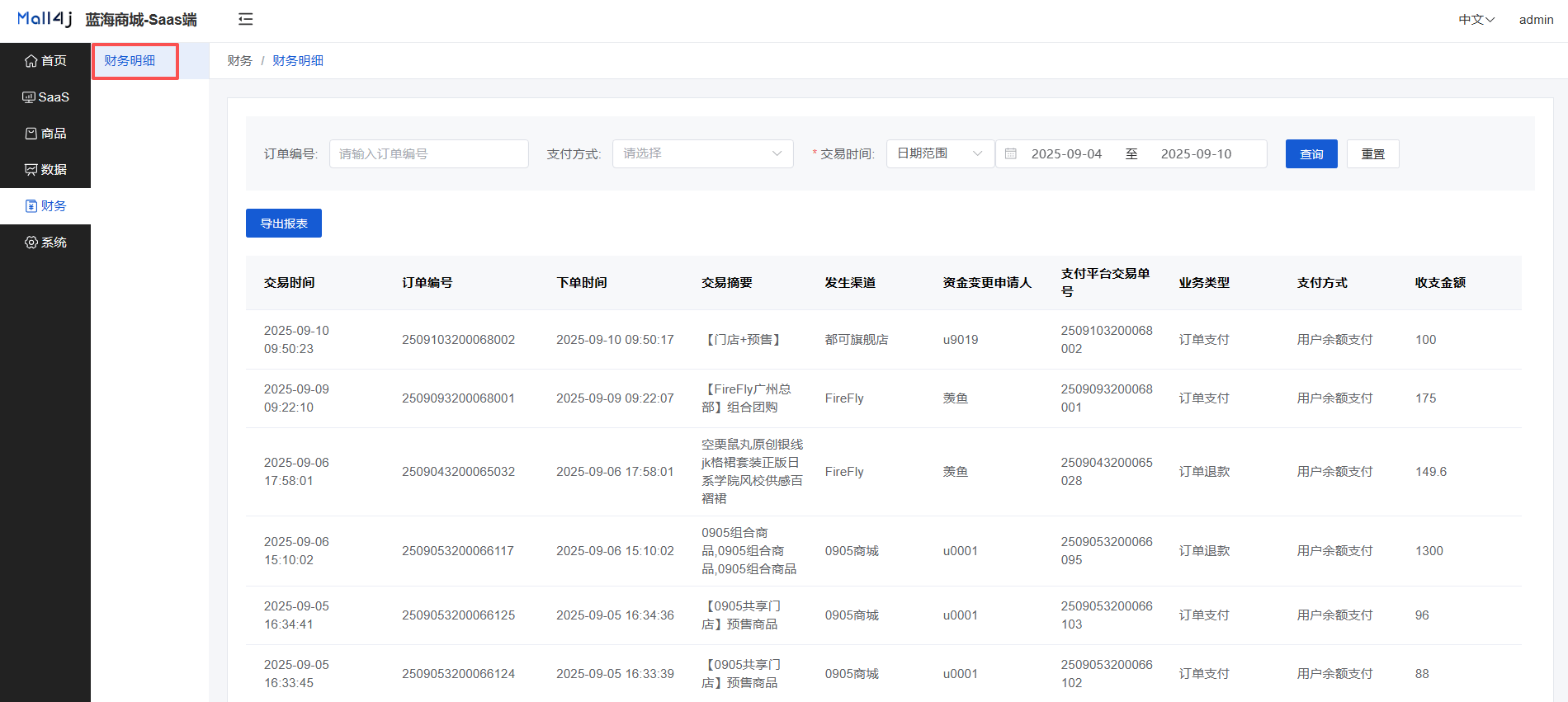
Task: Click the 下单时间 column header
Action: click(582, 283)
